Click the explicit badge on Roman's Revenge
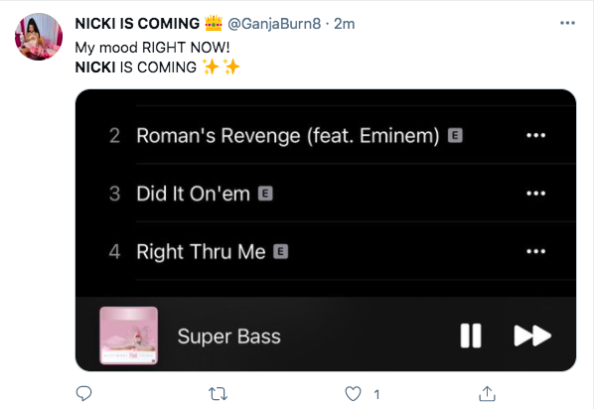This screenshot has width=595, height=409. click(455, 135)
